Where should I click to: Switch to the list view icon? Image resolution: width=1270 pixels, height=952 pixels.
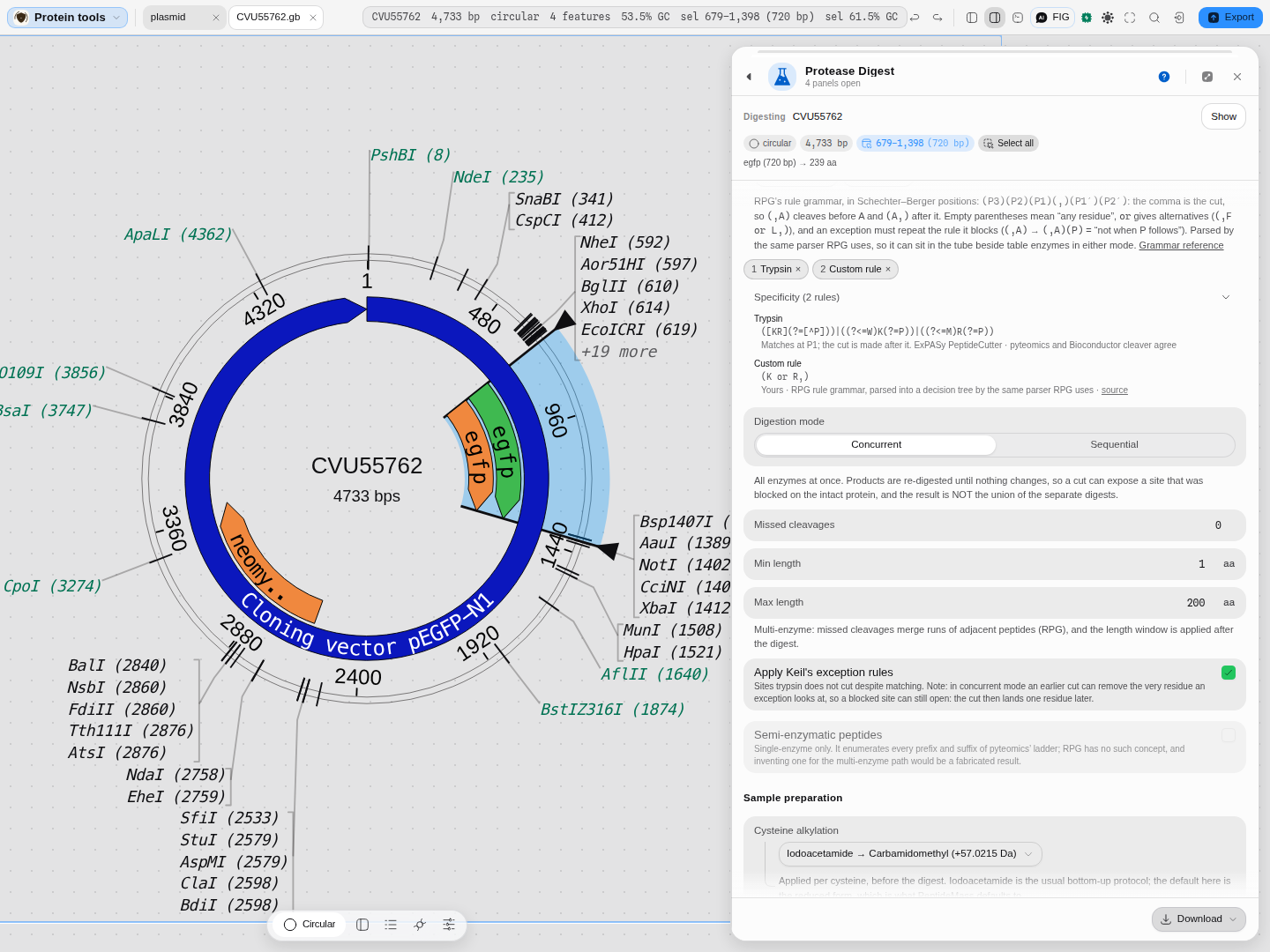pyautogui.click(x=391, y=925)
